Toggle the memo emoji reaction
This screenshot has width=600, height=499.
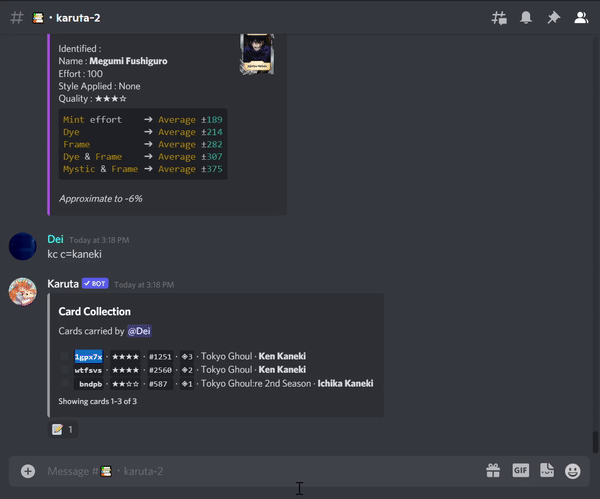click(x=62, y=429)
